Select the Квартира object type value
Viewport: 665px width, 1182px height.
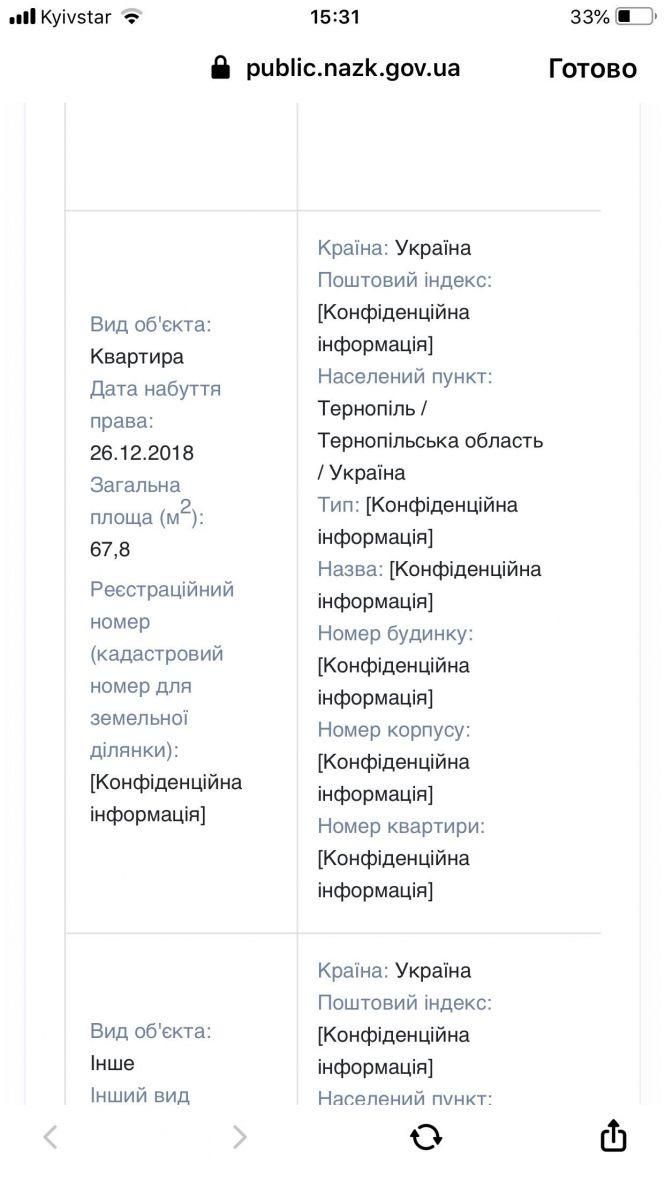137,357
